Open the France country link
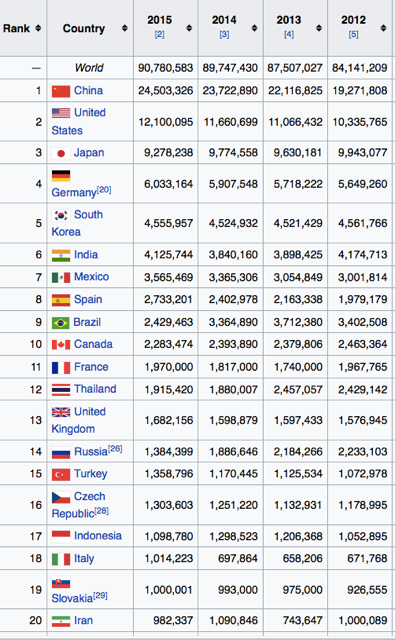 pyautogui.click(x=91, y=367)
